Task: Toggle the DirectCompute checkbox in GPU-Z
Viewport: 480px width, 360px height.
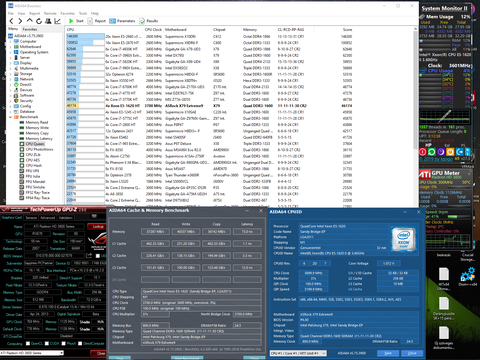Action: tap(80, 343)
